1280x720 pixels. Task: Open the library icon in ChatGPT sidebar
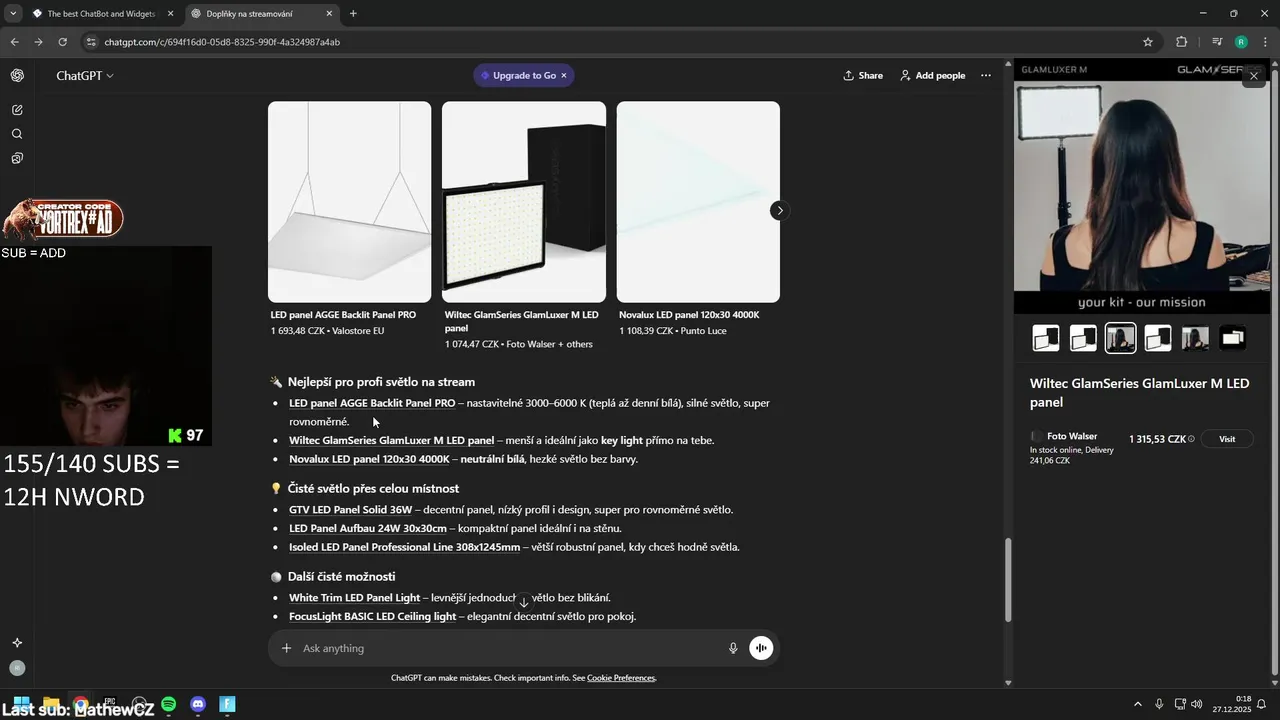(x=17, y=158)
